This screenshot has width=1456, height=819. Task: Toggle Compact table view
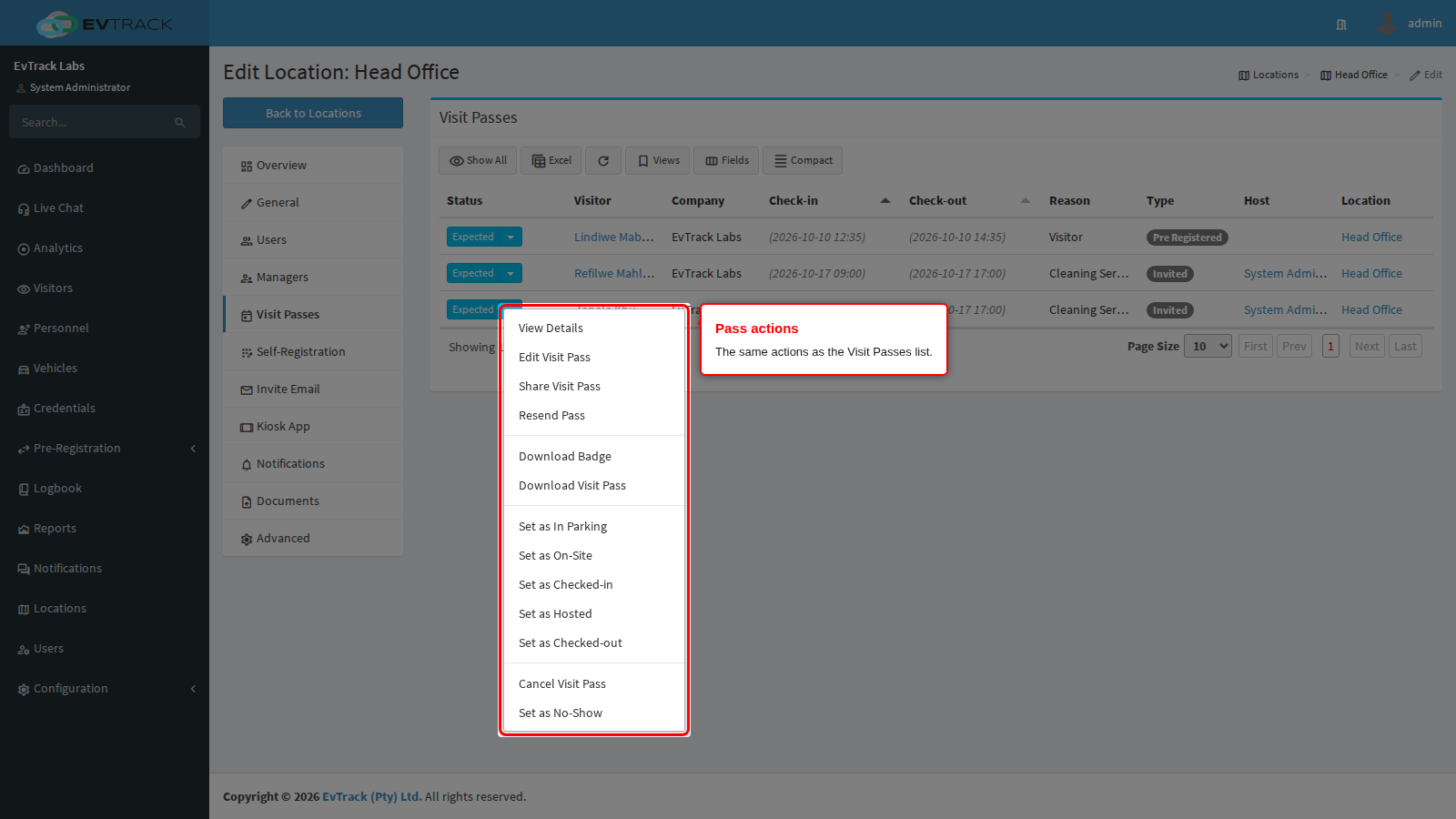tap(803, 161)
